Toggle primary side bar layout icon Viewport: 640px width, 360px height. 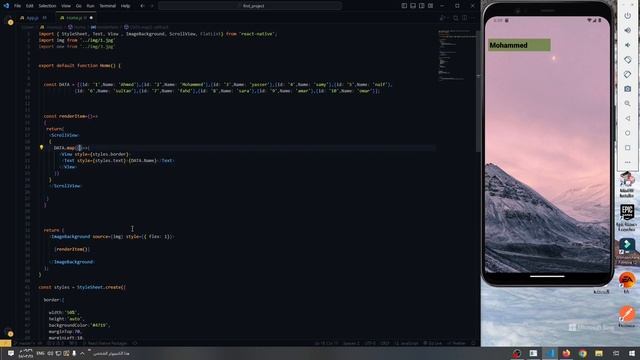click(x=404, y=6)
